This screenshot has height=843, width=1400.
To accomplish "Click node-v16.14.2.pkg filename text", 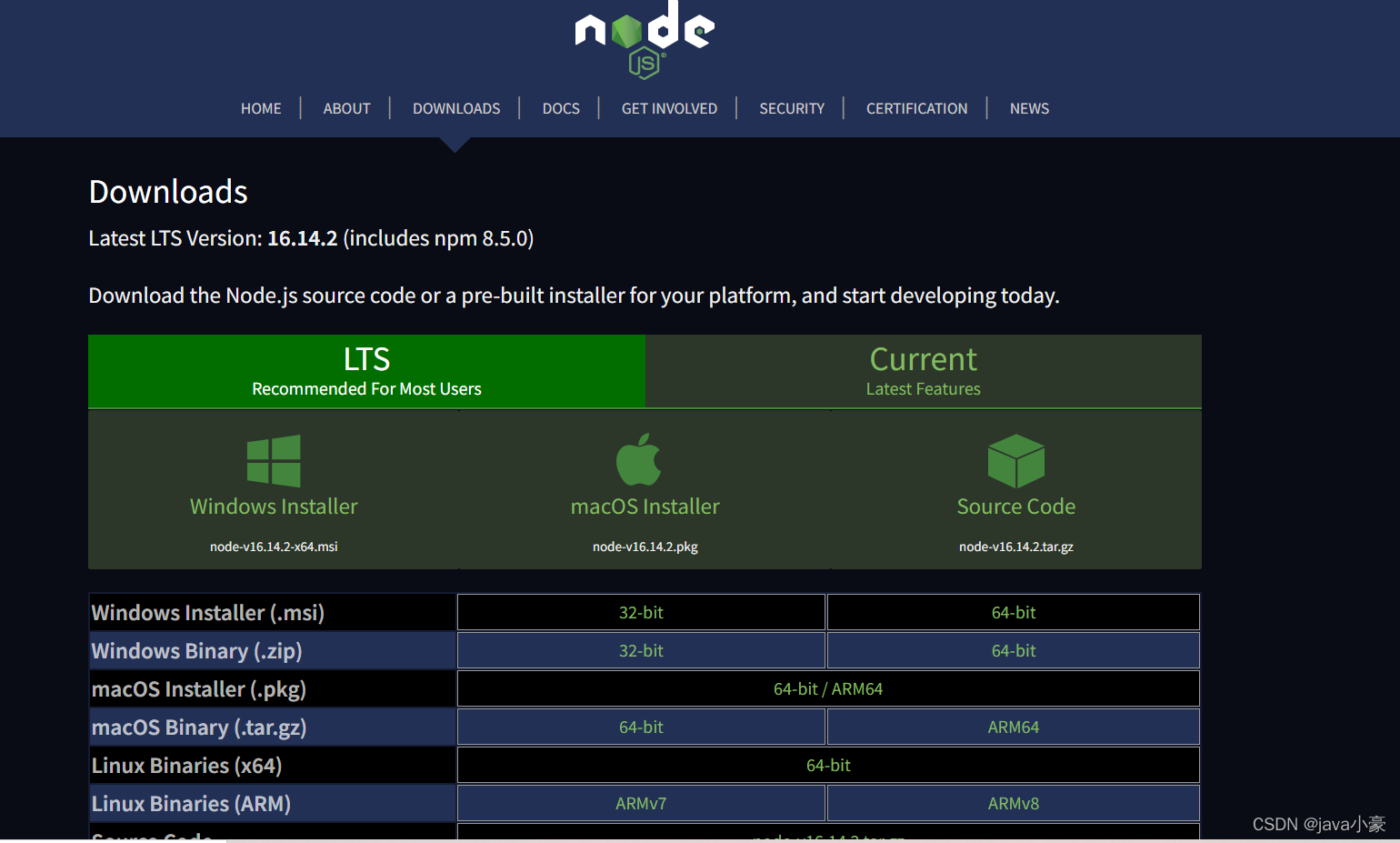I will pyautogui.click(x=645, y=547).
